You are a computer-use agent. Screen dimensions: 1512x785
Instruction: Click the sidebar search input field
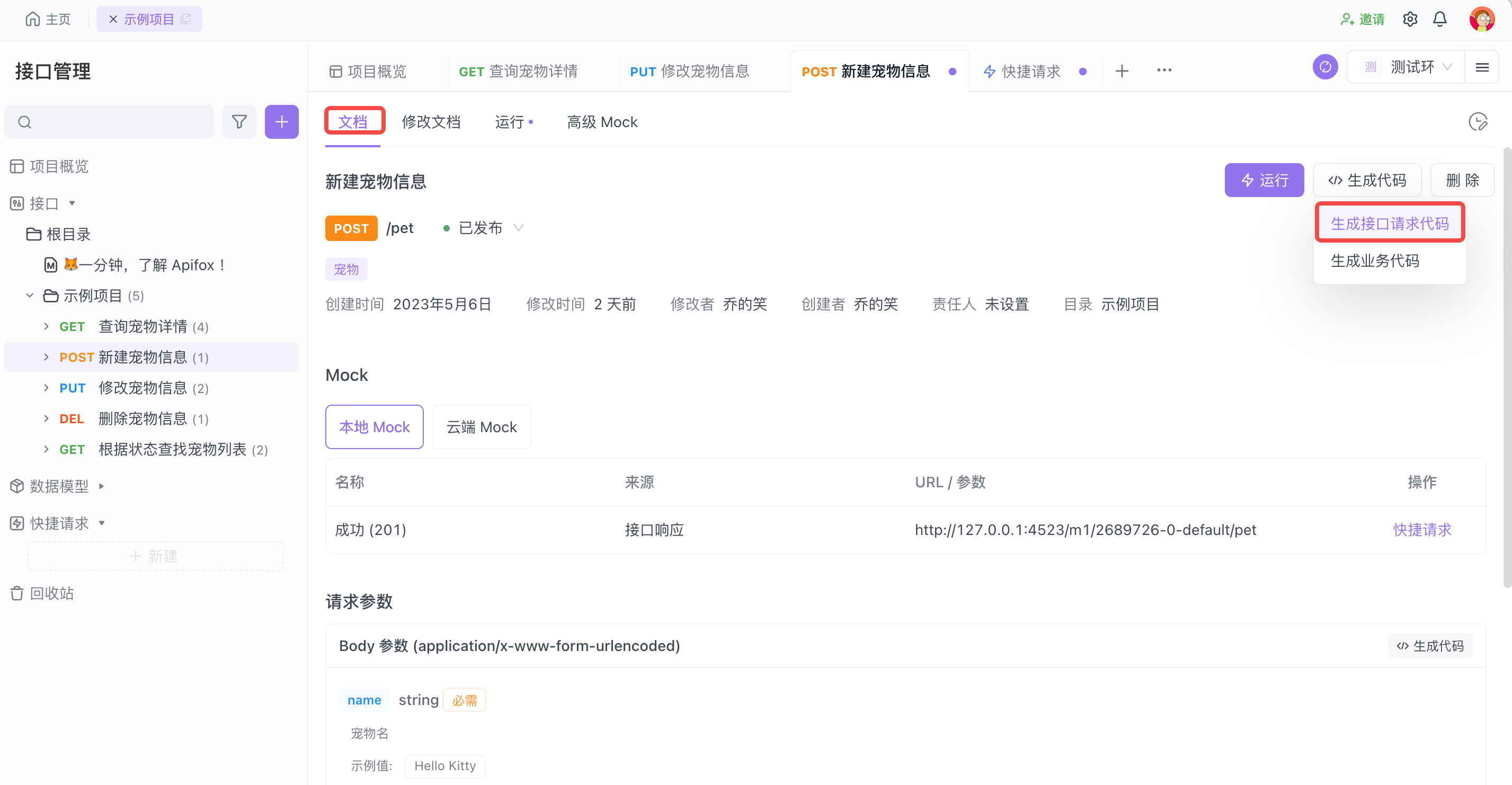[118, 122]
